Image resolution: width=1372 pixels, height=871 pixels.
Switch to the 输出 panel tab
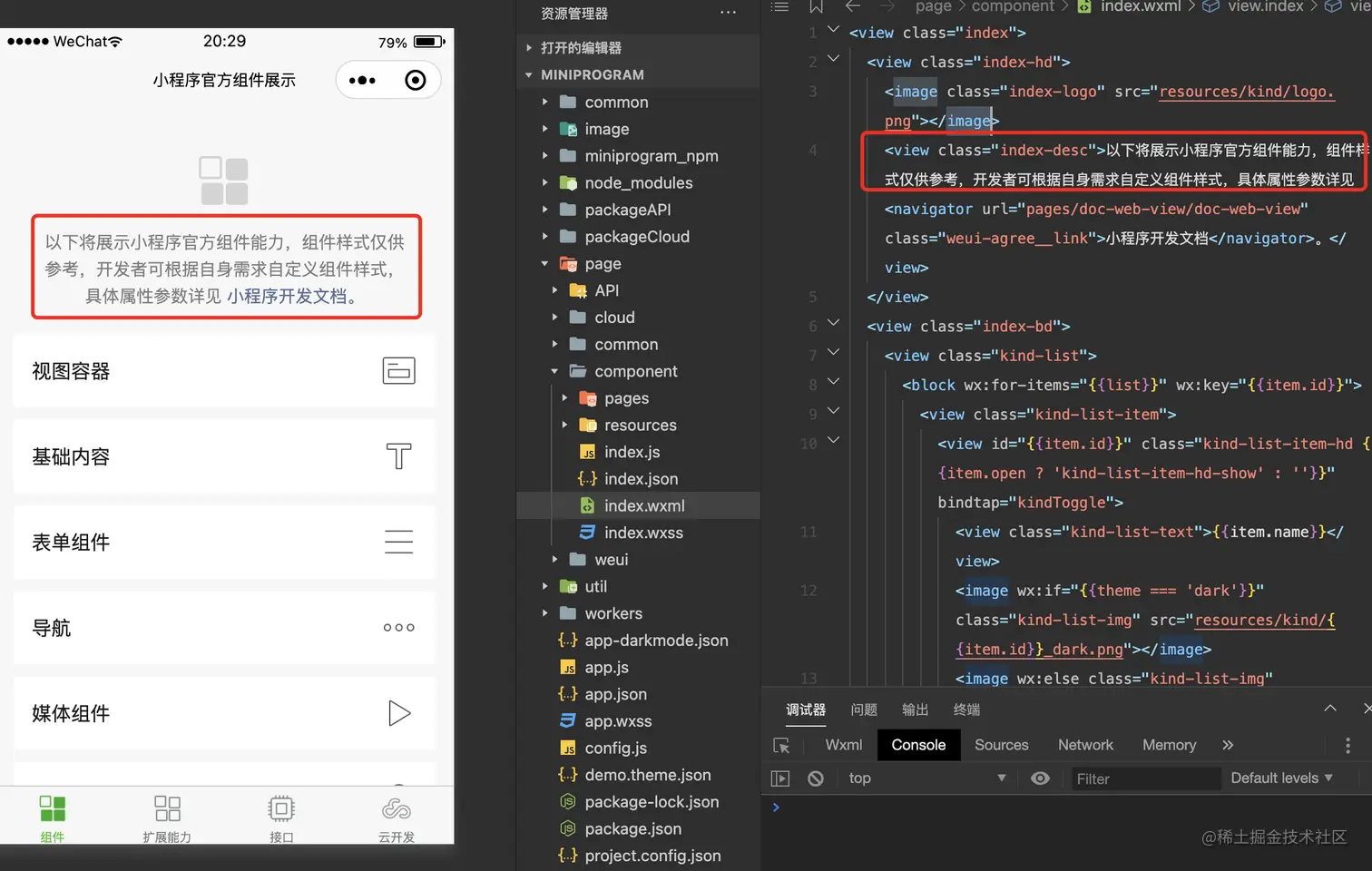pos(915,710)
